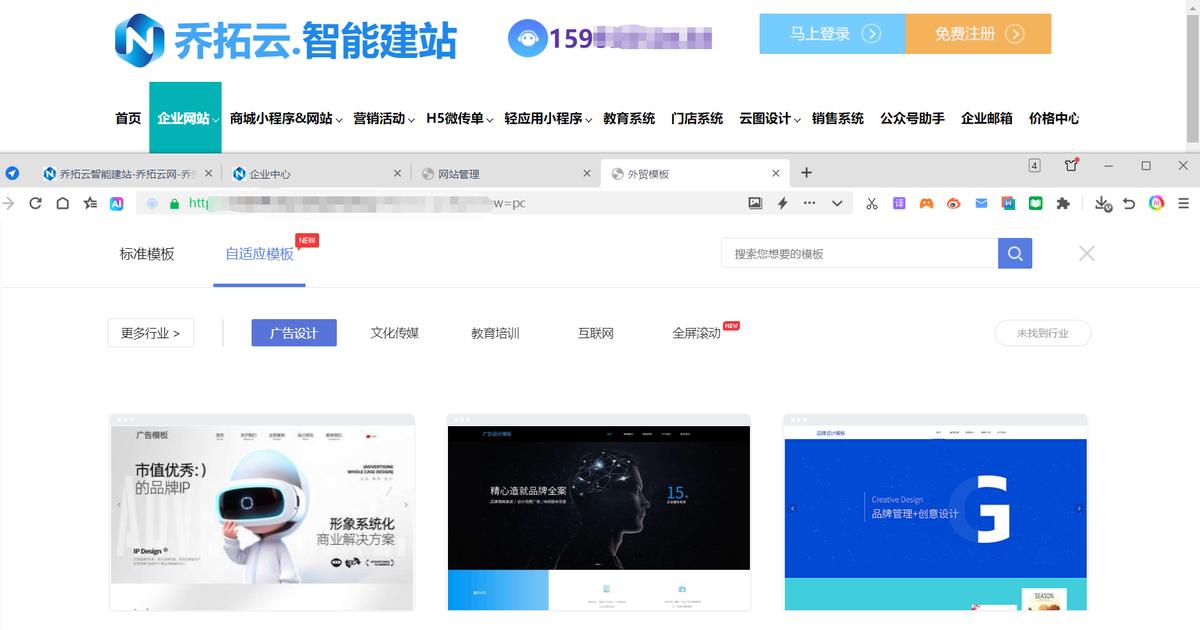Screen dimensions: 1200x630
Task: Click the lightning speed-mode icon
Action: coord(782,203)
